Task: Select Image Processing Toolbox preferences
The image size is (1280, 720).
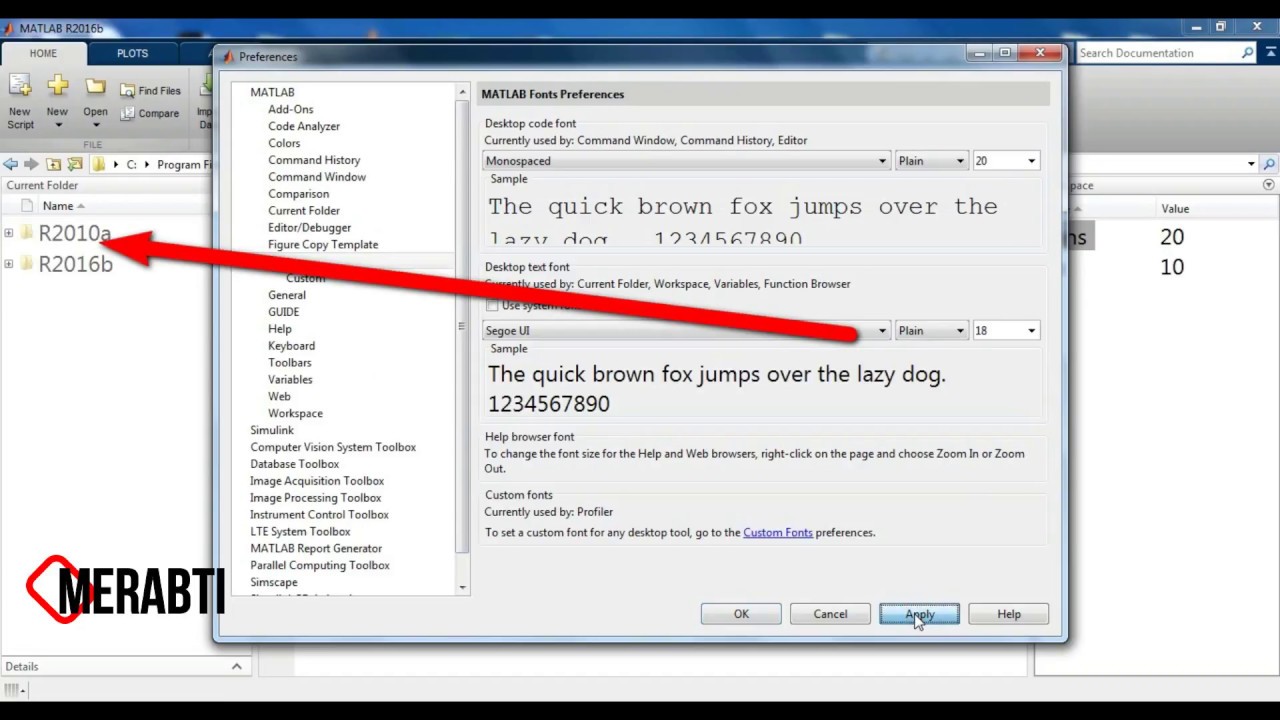Action: [x=316, y=498]
